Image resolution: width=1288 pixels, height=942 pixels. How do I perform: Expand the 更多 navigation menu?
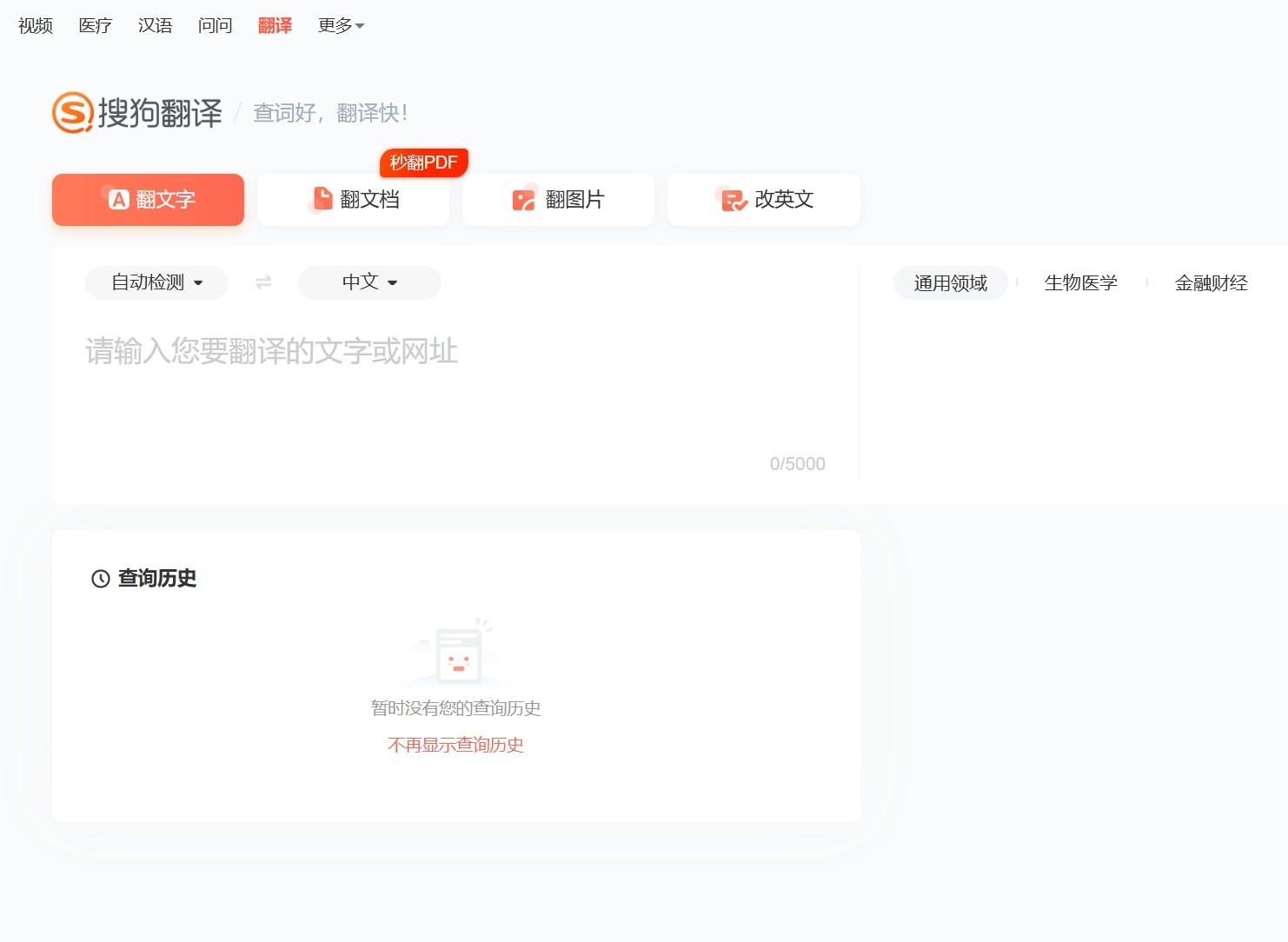pyautogui.click(x=339, y=25)
